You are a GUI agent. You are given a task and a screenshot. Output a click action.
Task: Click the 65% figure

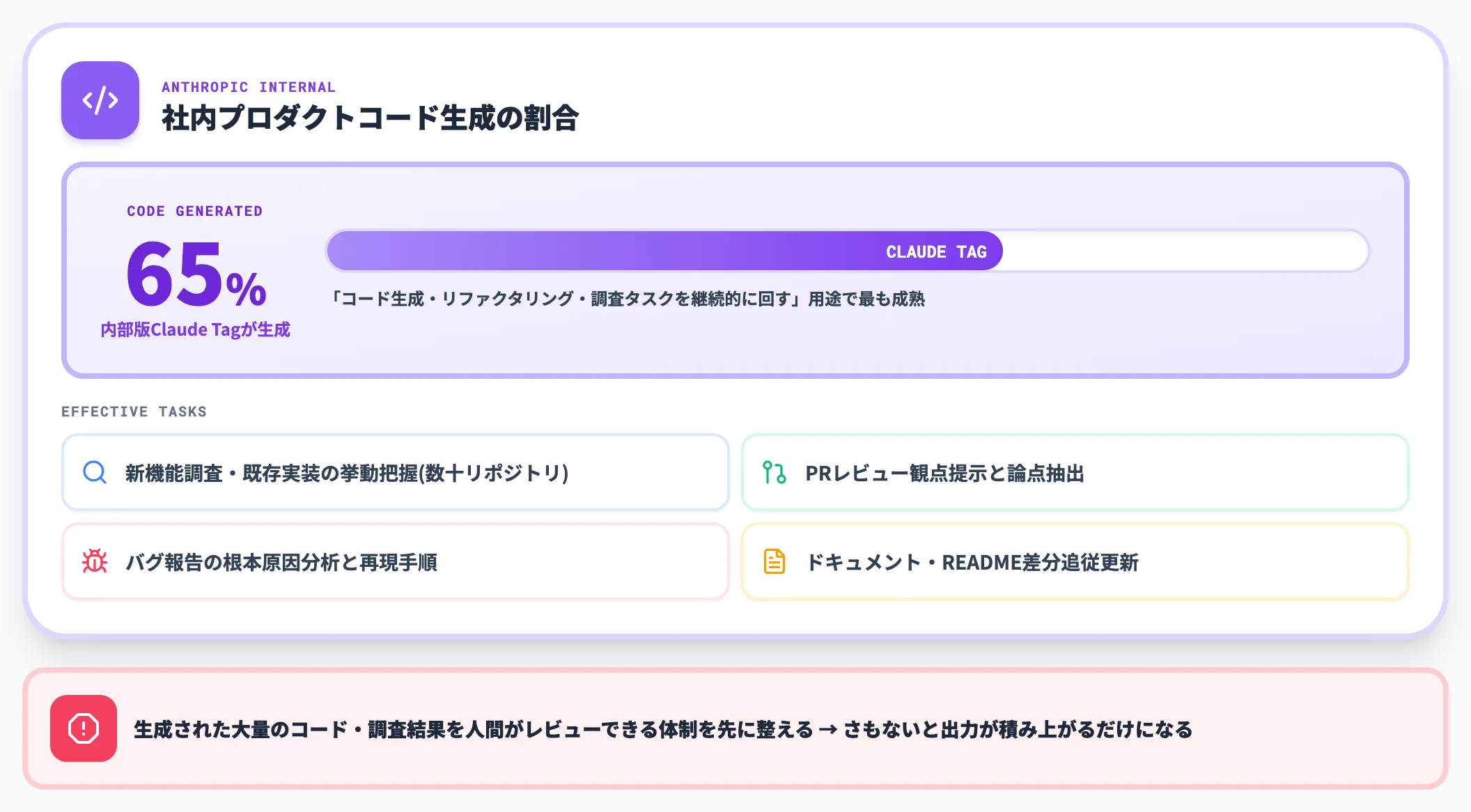(x=196, y=273)
